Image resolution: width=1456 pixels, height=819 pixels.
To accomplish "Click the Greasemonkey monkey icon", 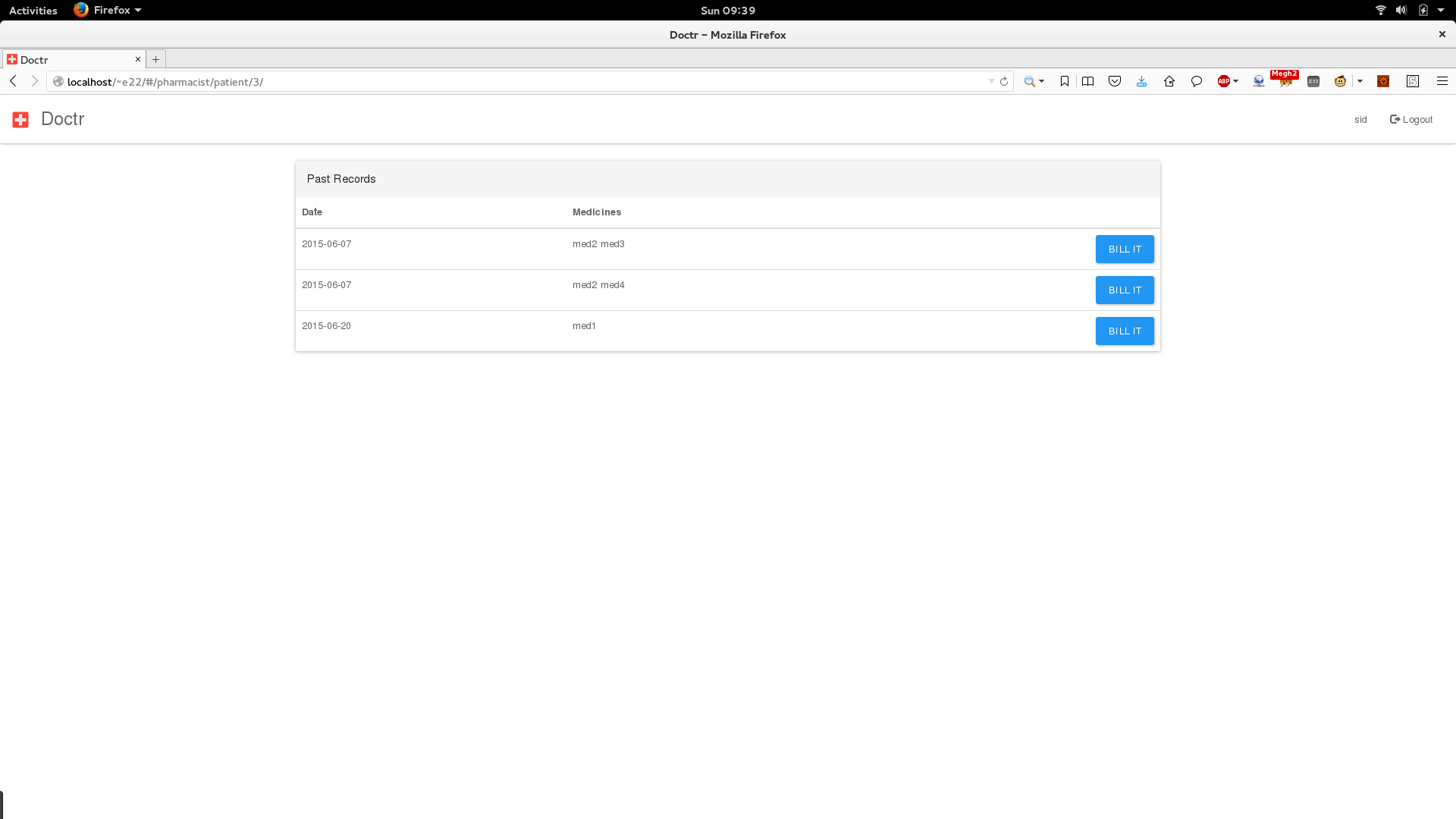I will [1340, 81].
